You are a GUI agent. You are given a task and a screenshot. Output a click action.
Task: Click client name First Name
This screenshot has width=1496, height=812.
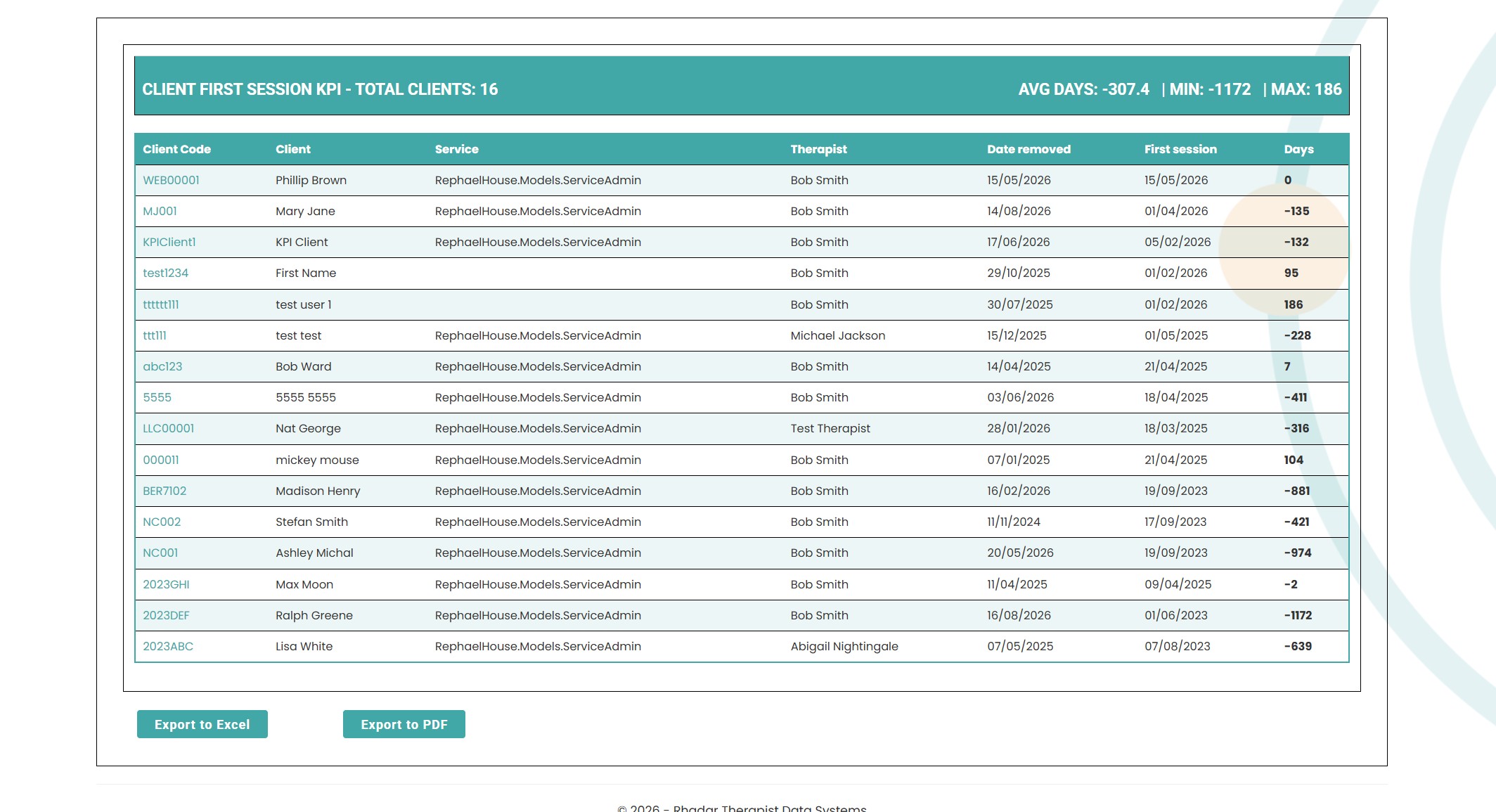[x=305, y=273]
